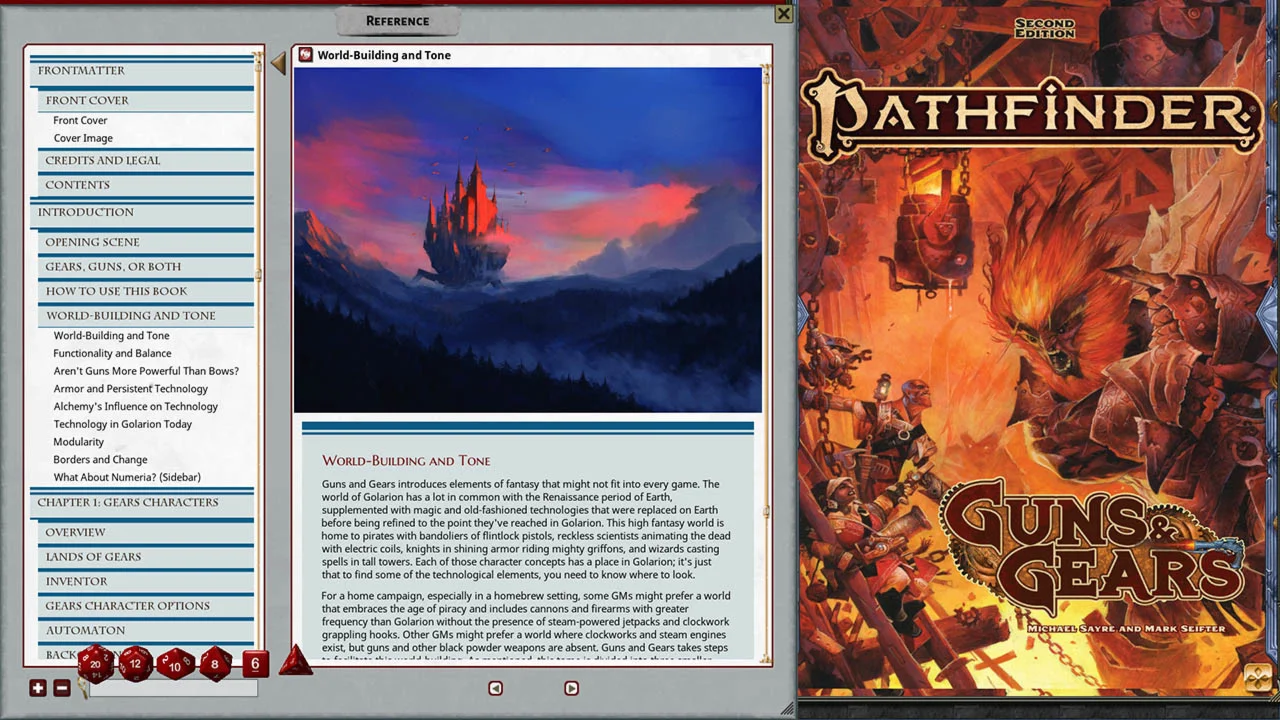Open Armor and Persistent Technology page
Screen dimensions: 1280x720
coord(130,389)
